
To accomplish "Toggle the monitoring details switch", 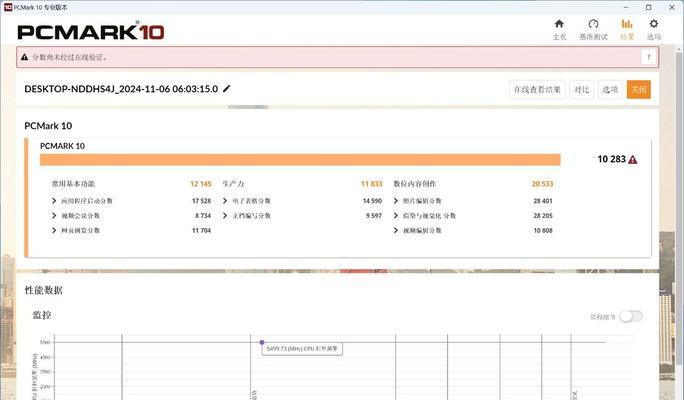I will coord(631,316).
